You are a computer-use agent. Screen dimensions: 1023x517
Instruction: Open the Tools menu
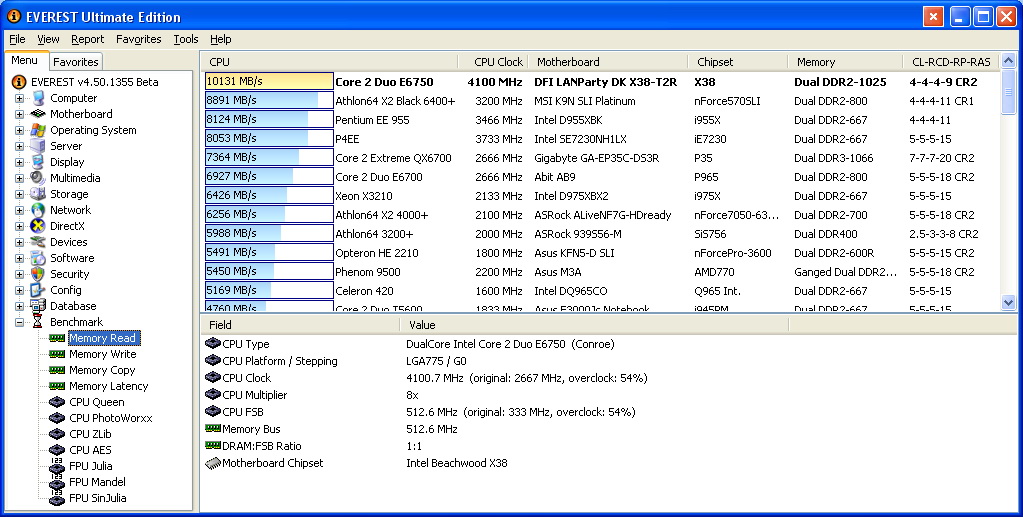pos(186,39)
